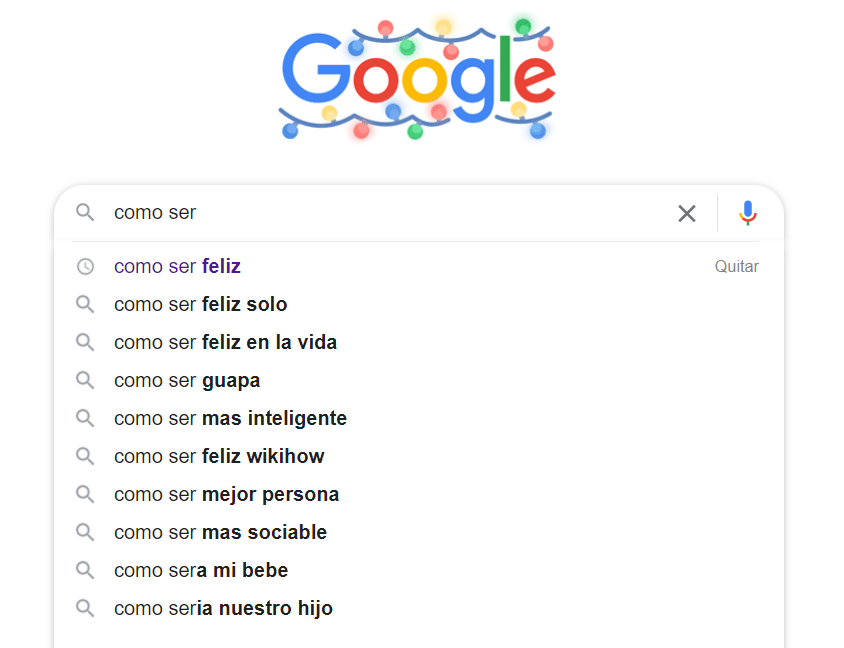Pick the como ser guapa suggestion
This screenshot has width=844, height=648.
pyautogui.click(x=187, y=381)
